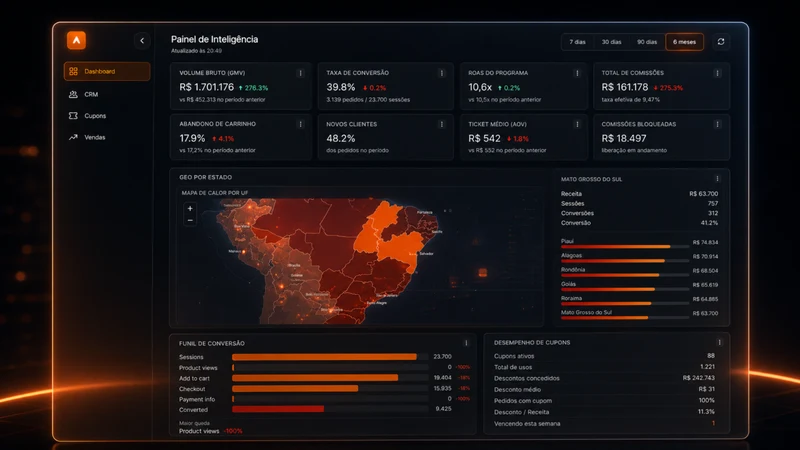
Task: Open the Desempenho de Cupons panel menu
Action: click(719, 342)
